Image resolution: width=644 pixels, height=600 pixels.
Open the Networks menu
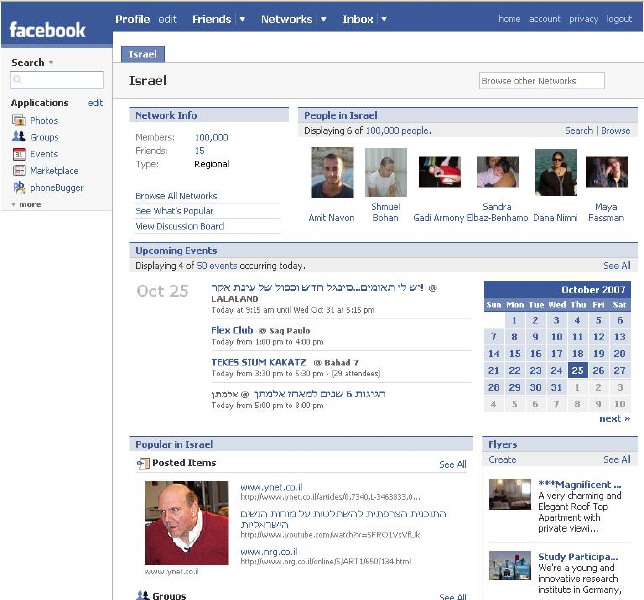click(287, 19)
